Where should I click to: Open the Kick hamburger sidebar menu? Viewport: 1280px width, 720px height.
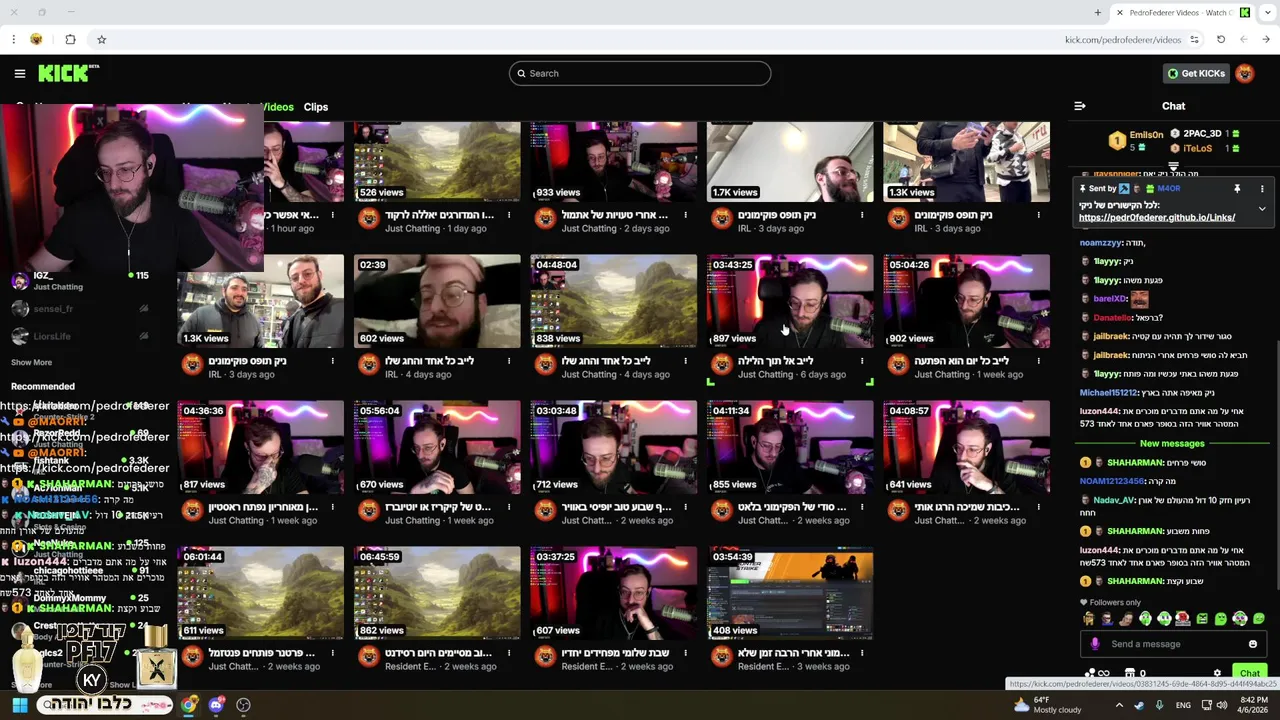click(19, 73)
